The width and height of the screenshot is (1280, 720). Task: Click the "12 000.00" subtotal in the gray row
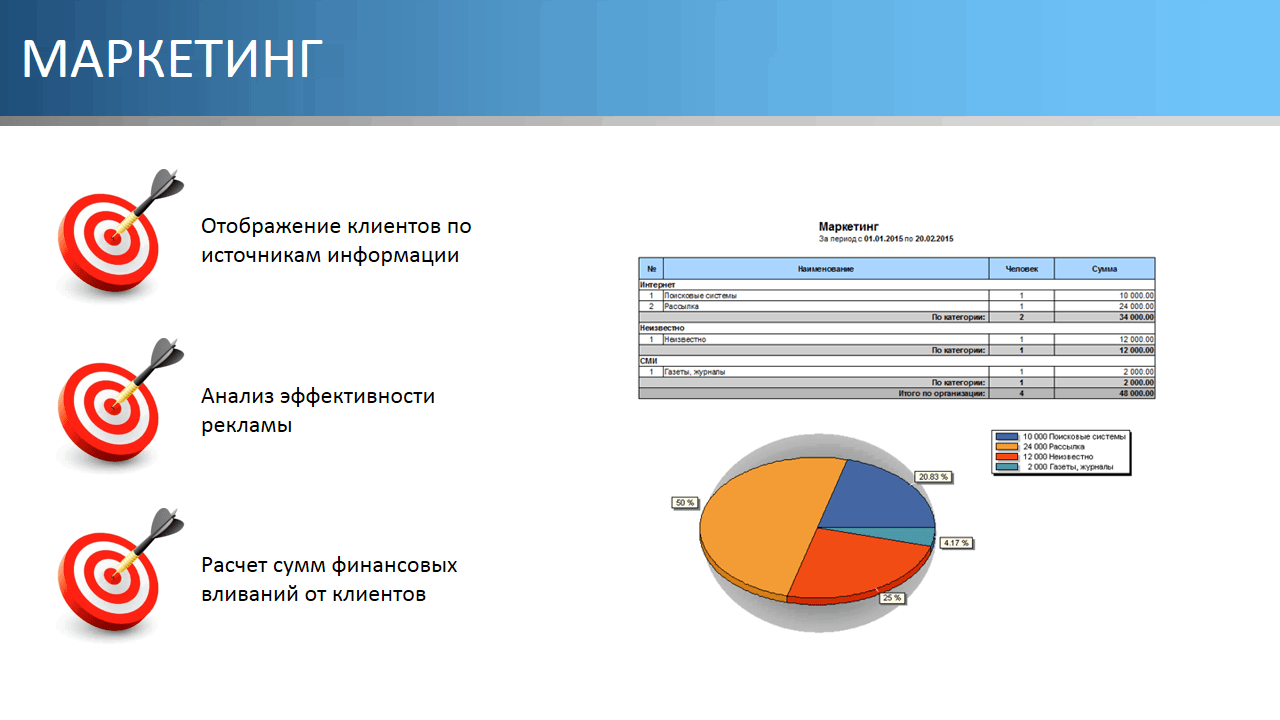pyautogui.click(x=1105, y=350)
